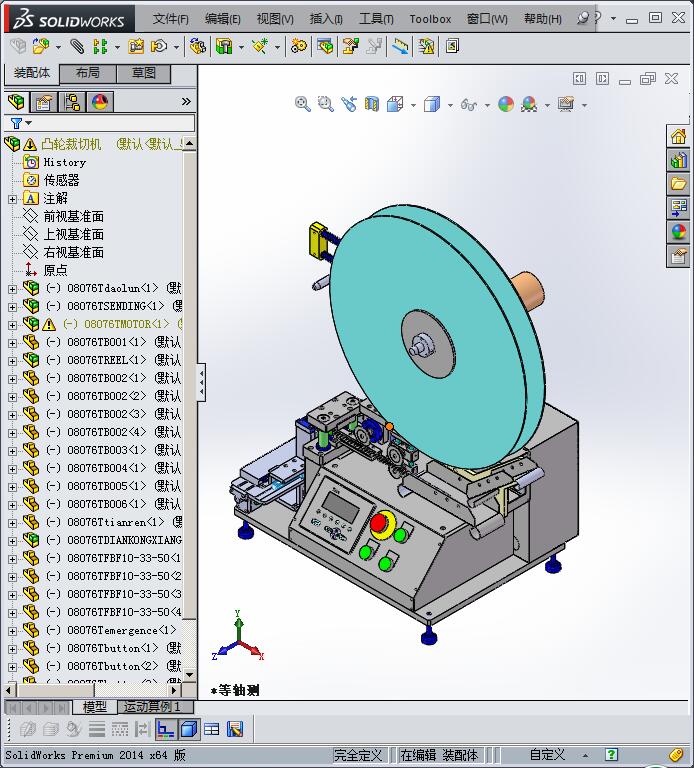Click the Bill of Materials icon

pyautogui.click(x=325, y=47)
